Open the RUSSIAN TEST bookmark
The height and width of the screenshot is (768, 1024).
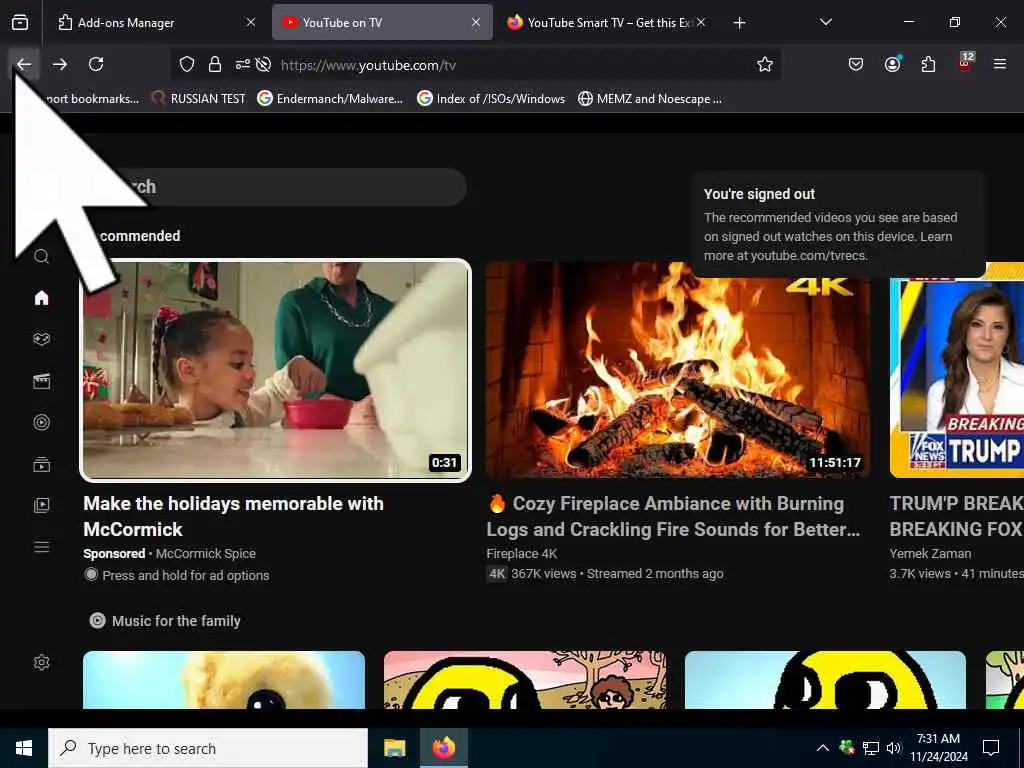[x=199, y=99]
